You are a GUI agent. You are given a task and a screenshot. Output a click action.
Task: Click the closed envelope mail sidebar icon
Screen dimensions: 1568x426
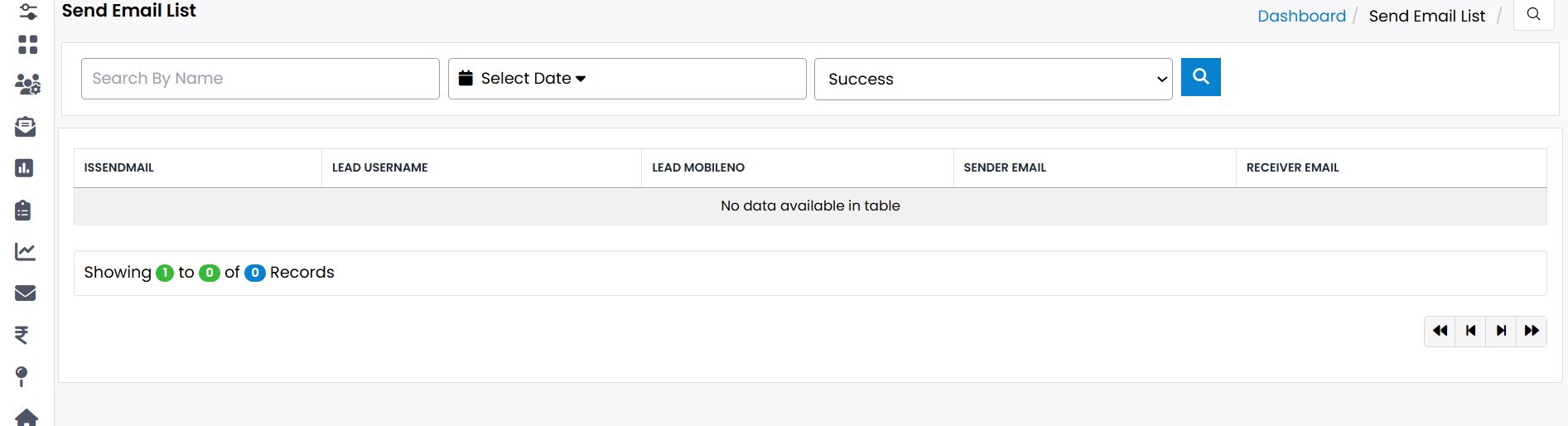[26, 293]
